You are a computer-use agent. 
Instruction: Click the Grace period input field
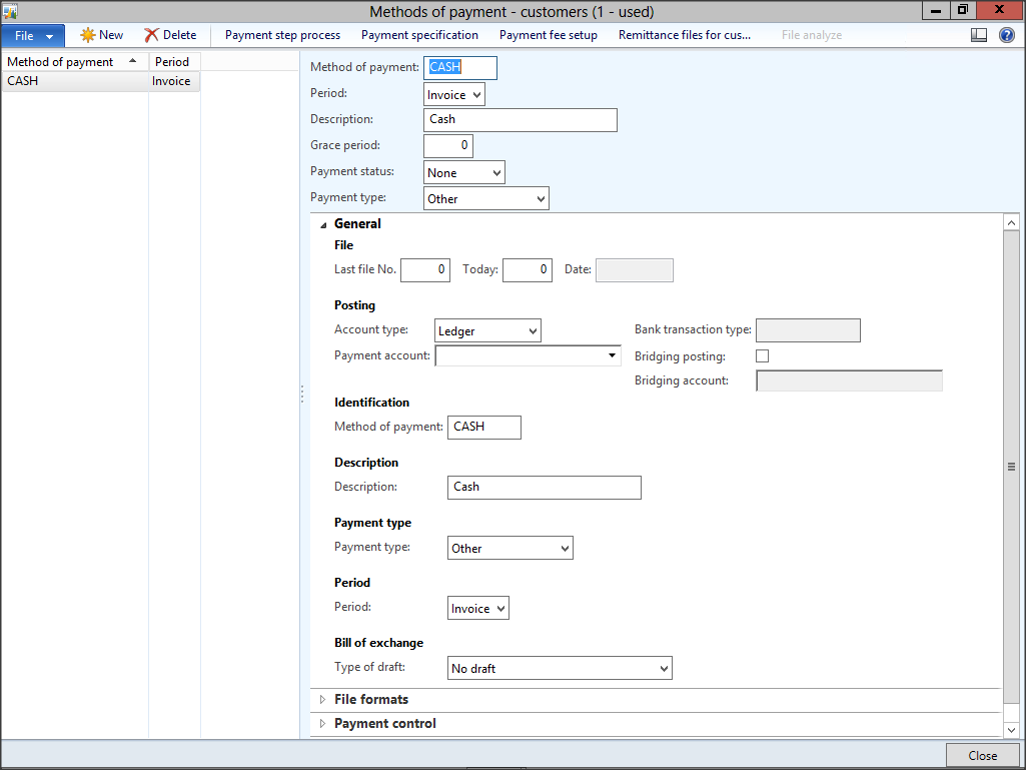click(x=448, y=146)
